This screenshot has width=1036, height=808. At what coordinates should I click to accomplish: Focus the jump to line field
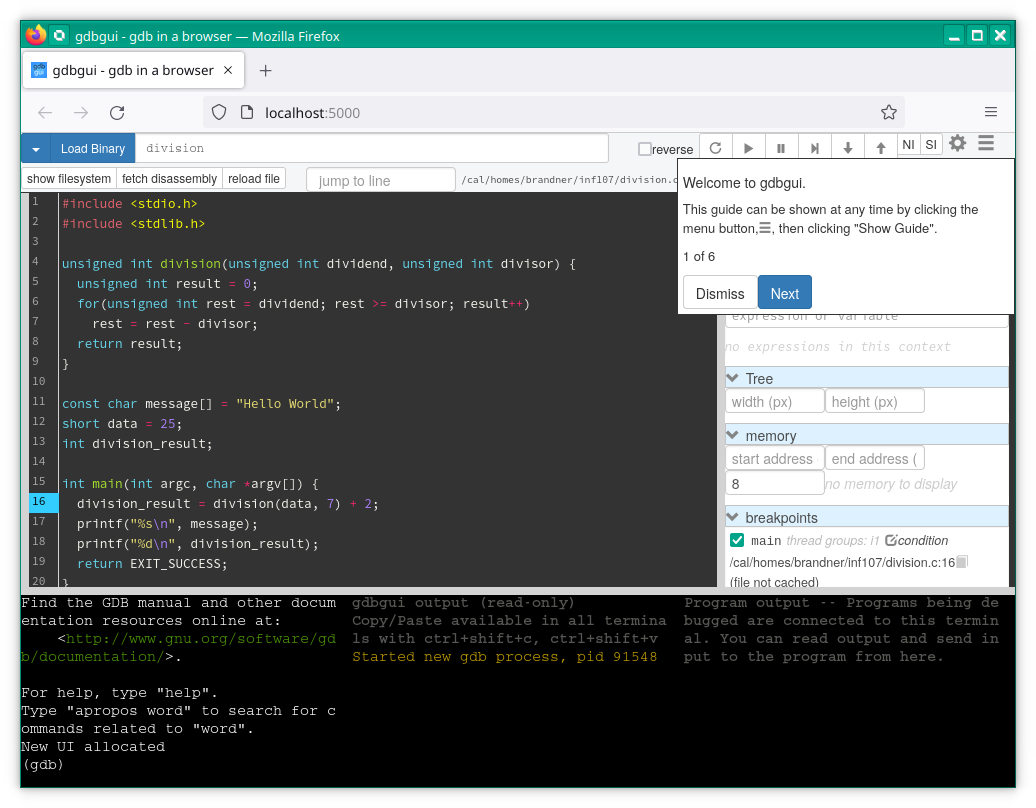[x=381, y=180]
